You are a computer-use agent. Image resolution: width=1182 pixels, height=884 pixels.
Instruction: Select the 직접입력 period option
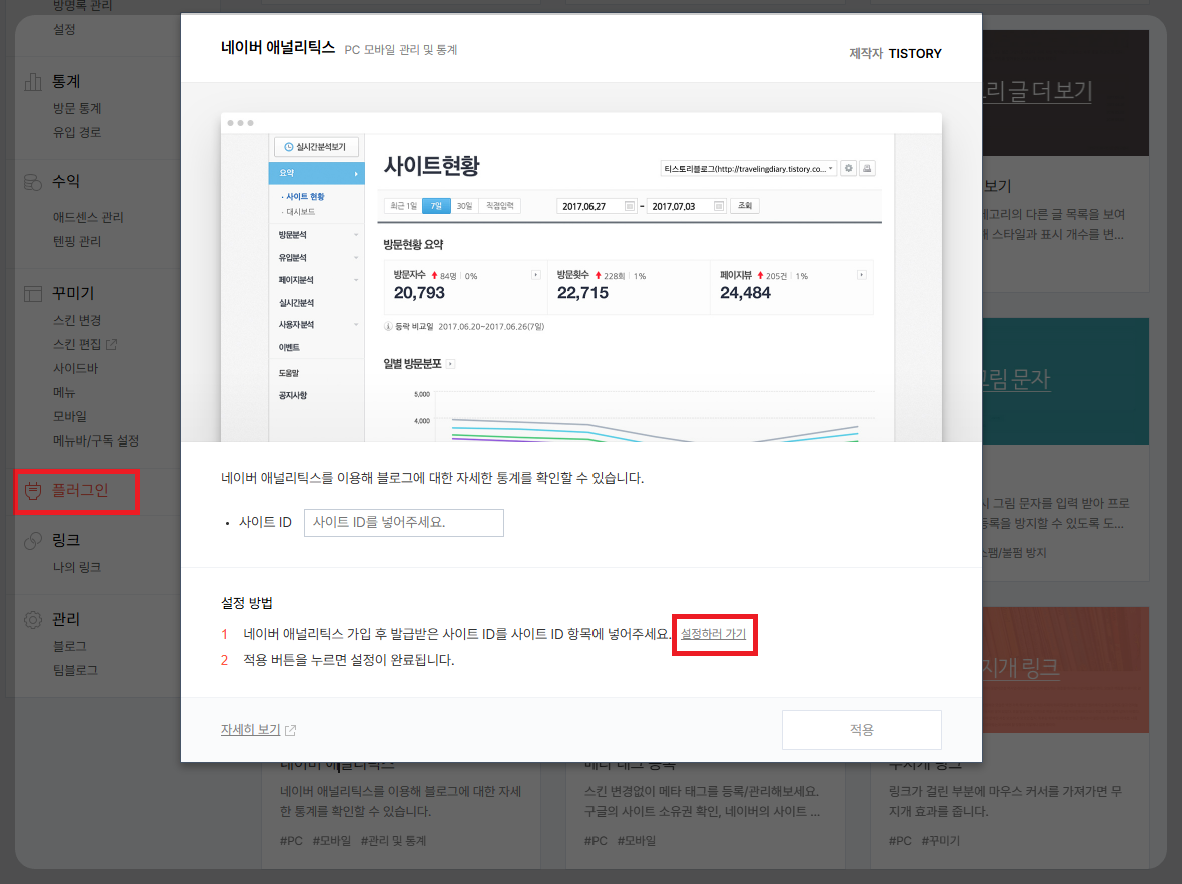(x=502, y=205)
